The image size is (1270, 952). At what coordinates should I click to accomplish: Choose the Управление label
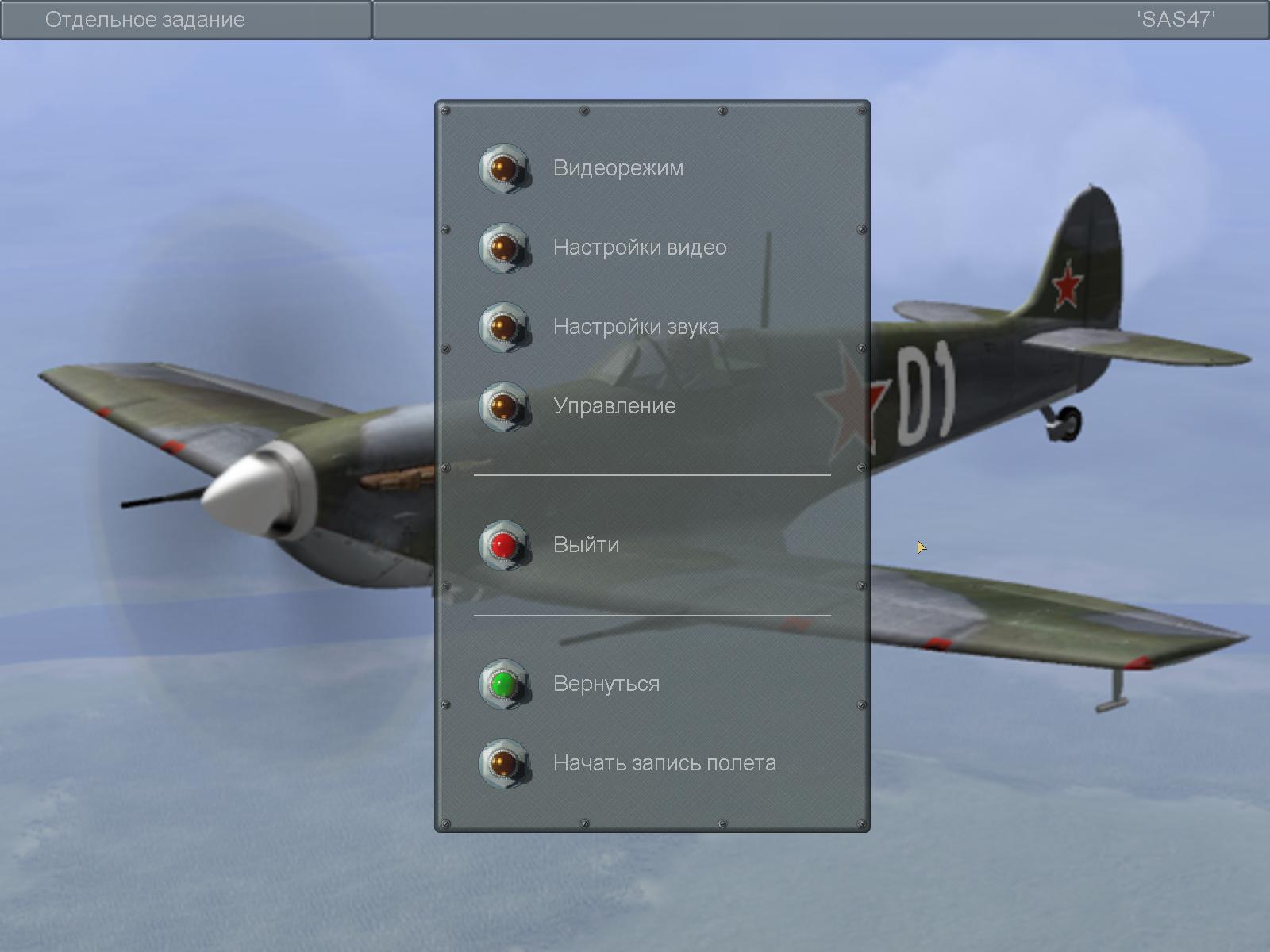614,406
